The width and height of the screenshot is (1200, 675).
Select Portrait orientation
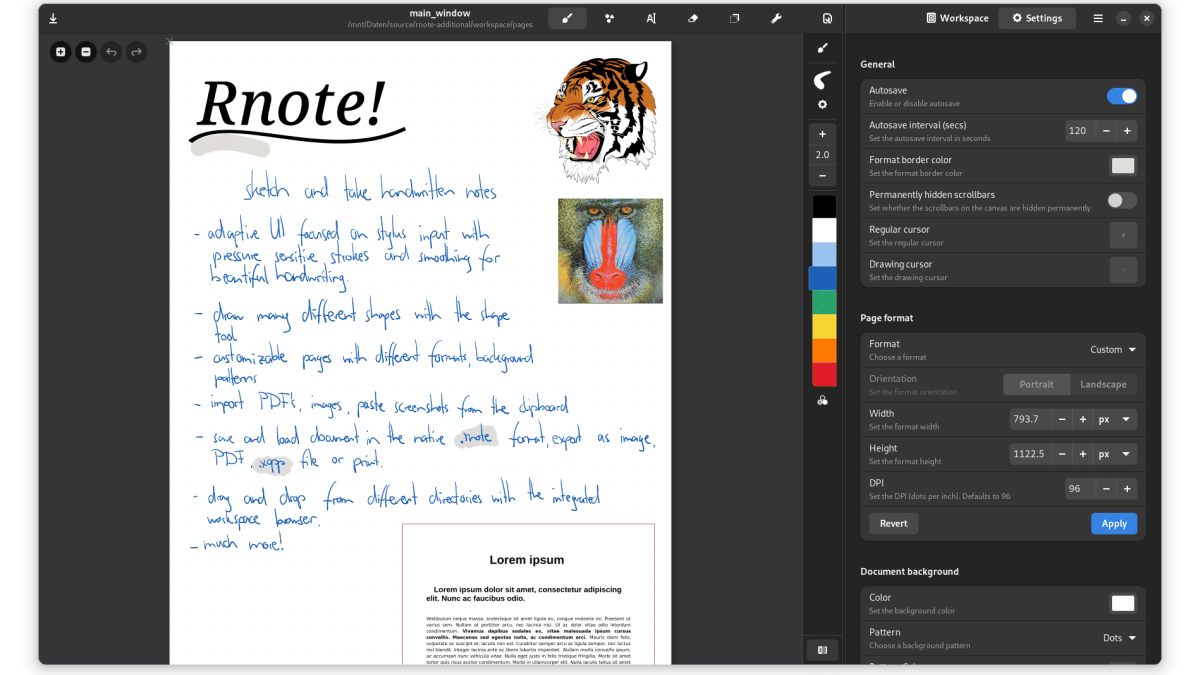[x=1037, y=384]
